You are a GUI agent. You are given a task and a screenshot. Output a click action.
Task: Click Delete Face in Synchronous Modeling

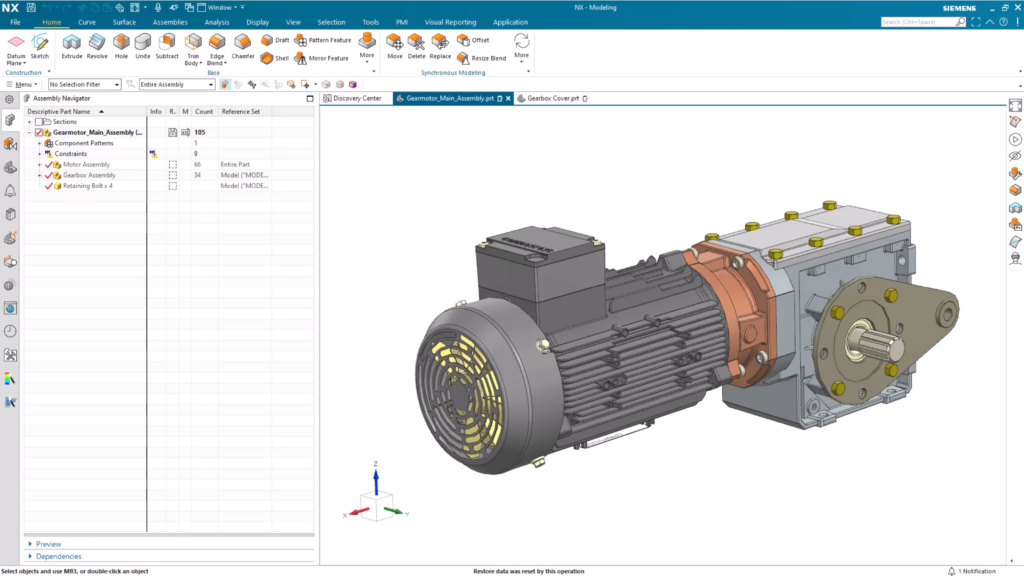[416, 46]
